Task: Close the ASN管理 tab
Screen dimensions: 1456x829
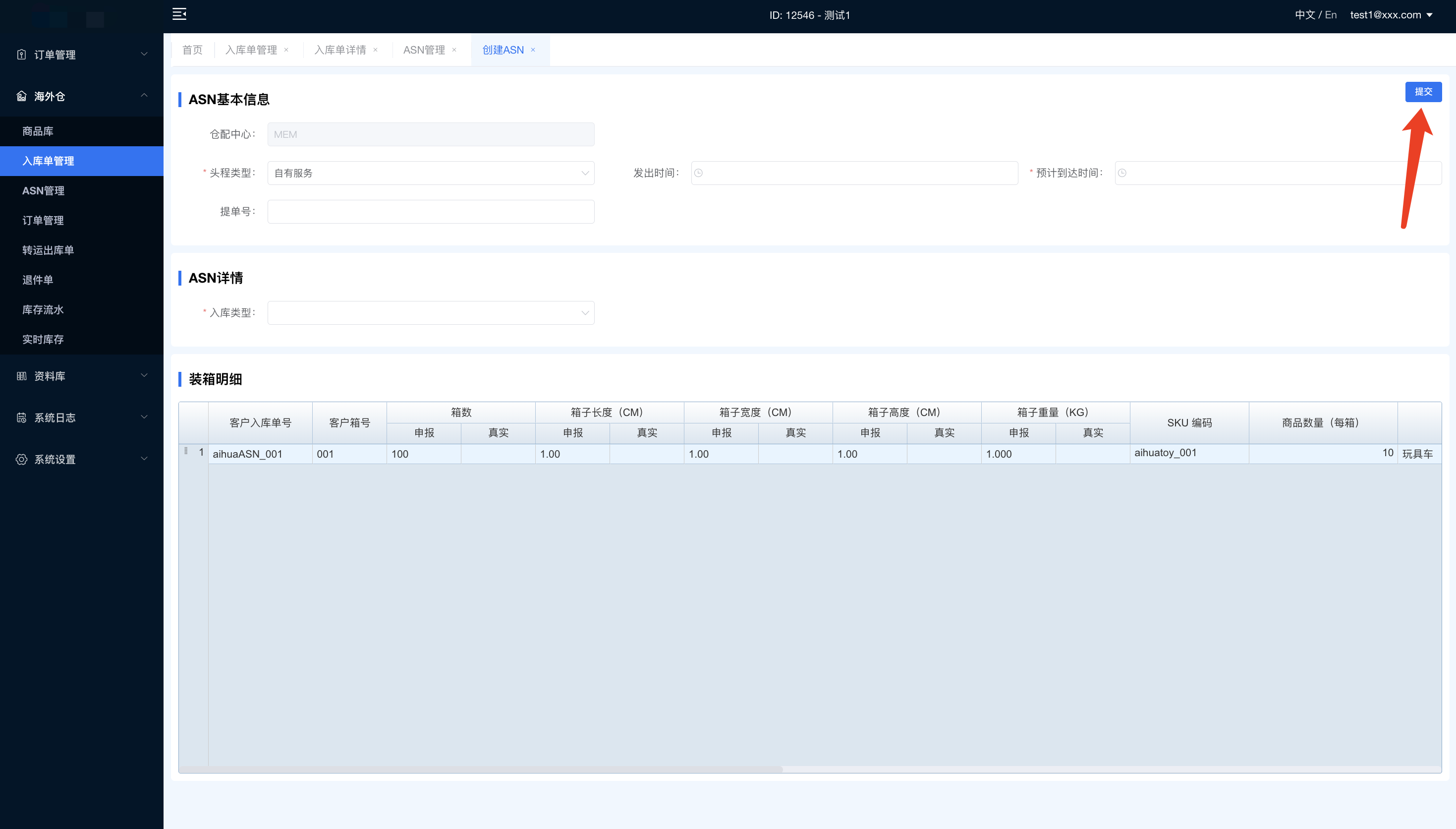Action: click(454, 50)
